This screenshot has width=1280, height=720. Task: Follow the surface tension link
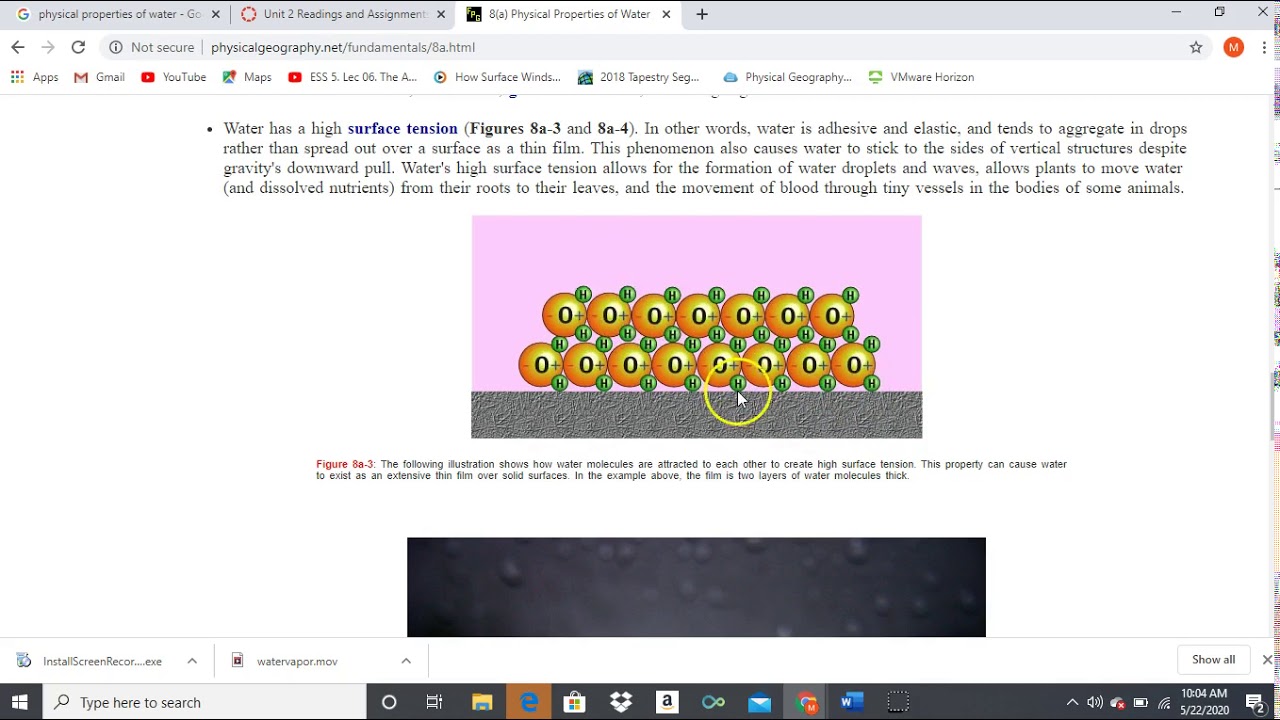pos(402,128)
